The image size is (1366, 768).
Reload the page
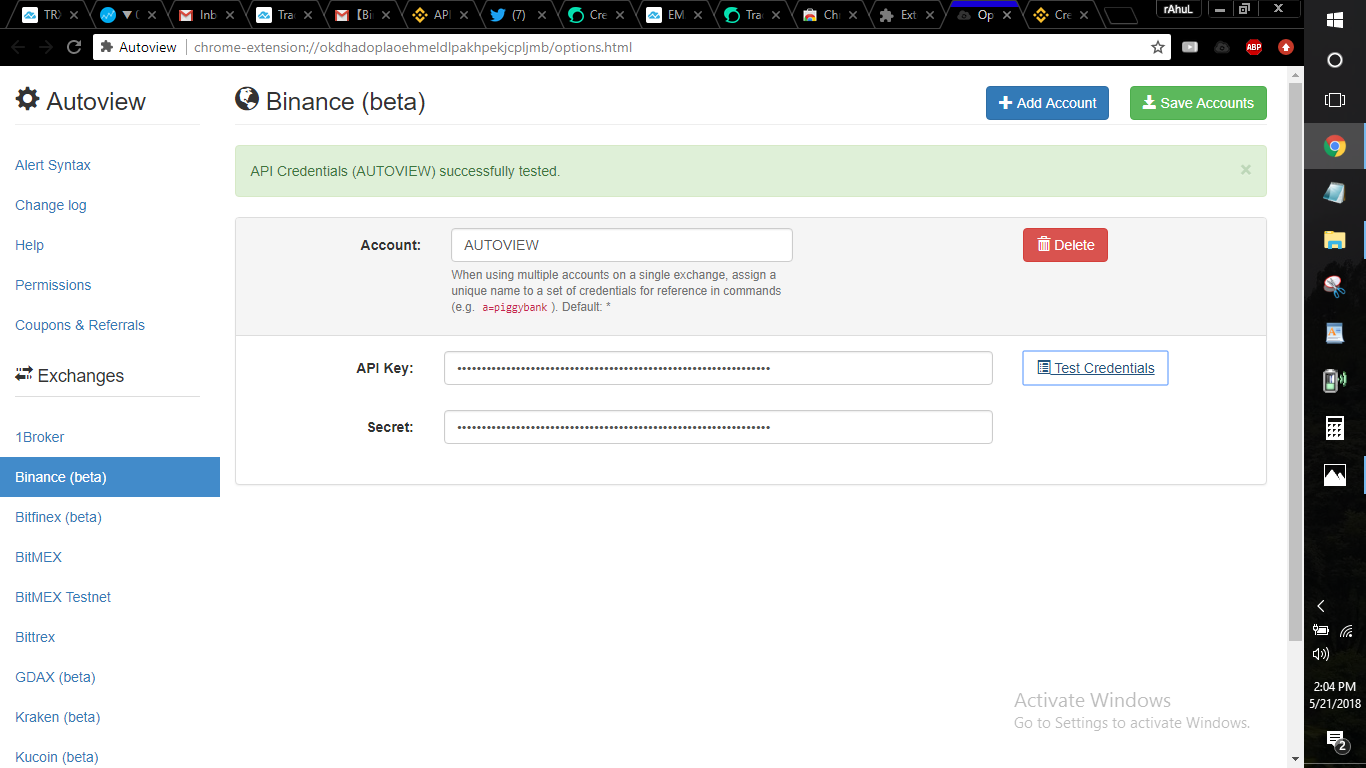point(74,47)
